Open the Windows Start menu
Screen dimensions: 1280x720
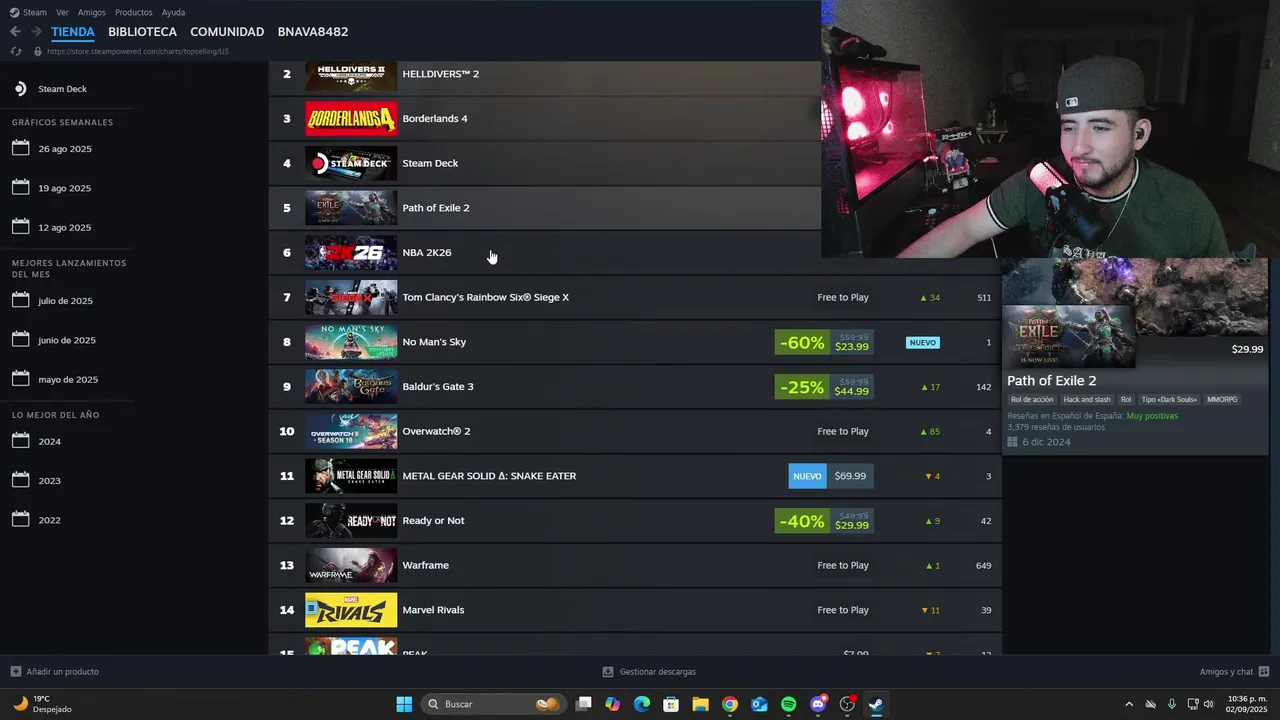404,704
